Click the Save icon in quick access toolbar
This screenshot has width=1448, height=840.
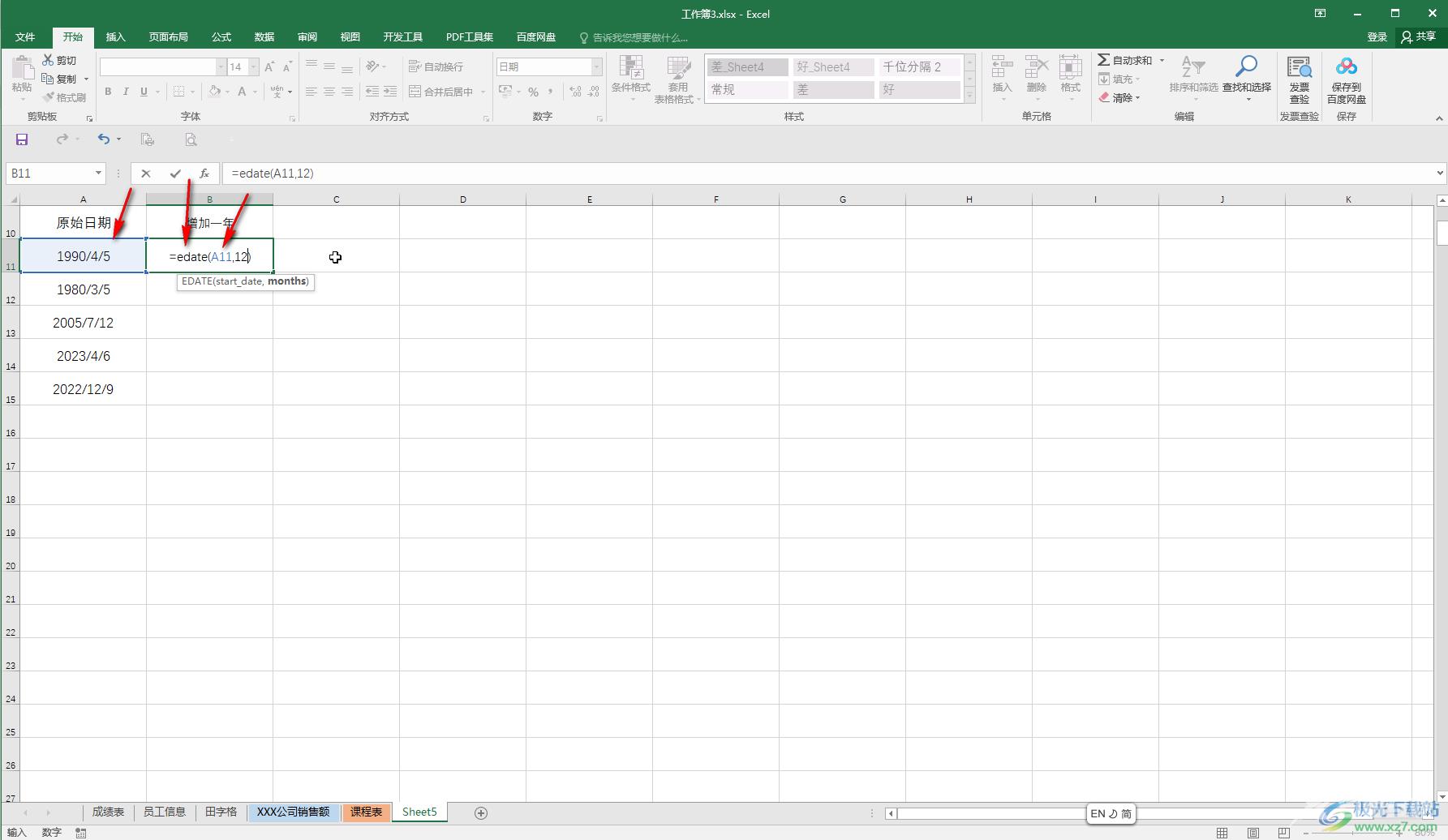[x=22, y=139]
